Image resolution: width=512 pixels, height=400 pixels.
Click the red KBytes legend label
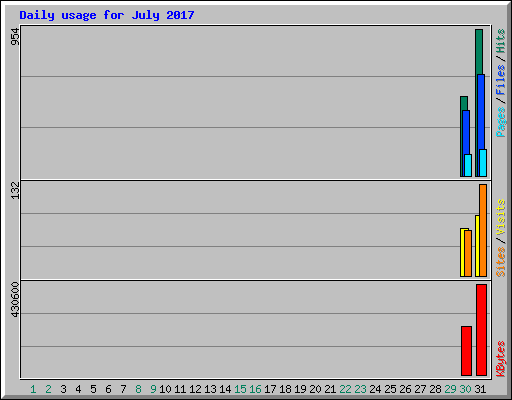coord(501,359)
